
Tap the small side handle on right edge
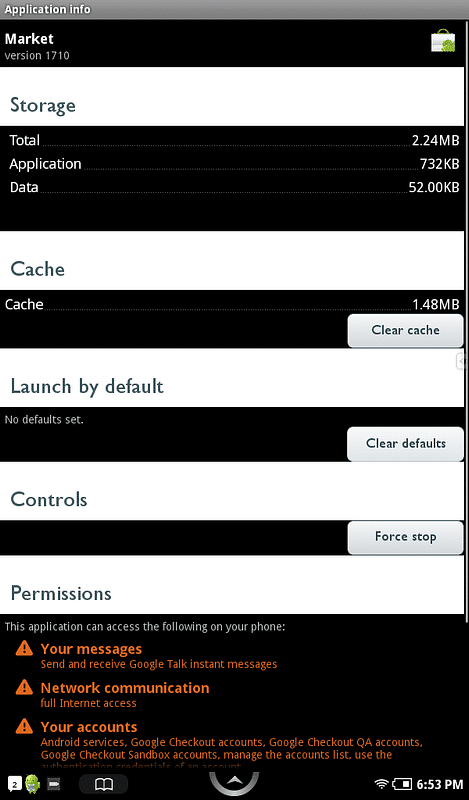tap(461, 361)
